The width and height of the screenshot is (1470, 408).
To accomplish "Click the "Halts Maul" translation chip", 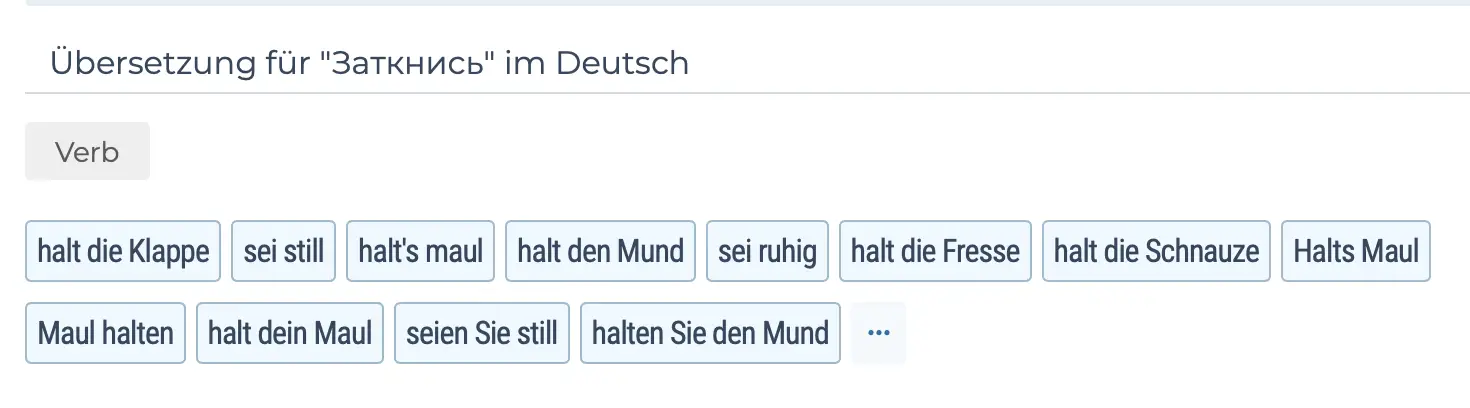I will click(1356, 251).
